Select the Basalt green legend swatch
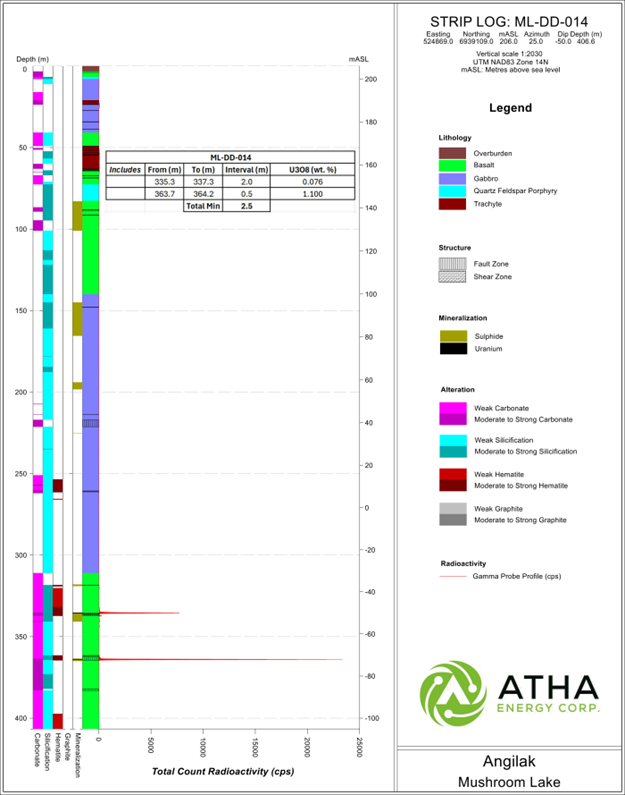The width and height of the screenshot is (625, 795). pos(452,166)
